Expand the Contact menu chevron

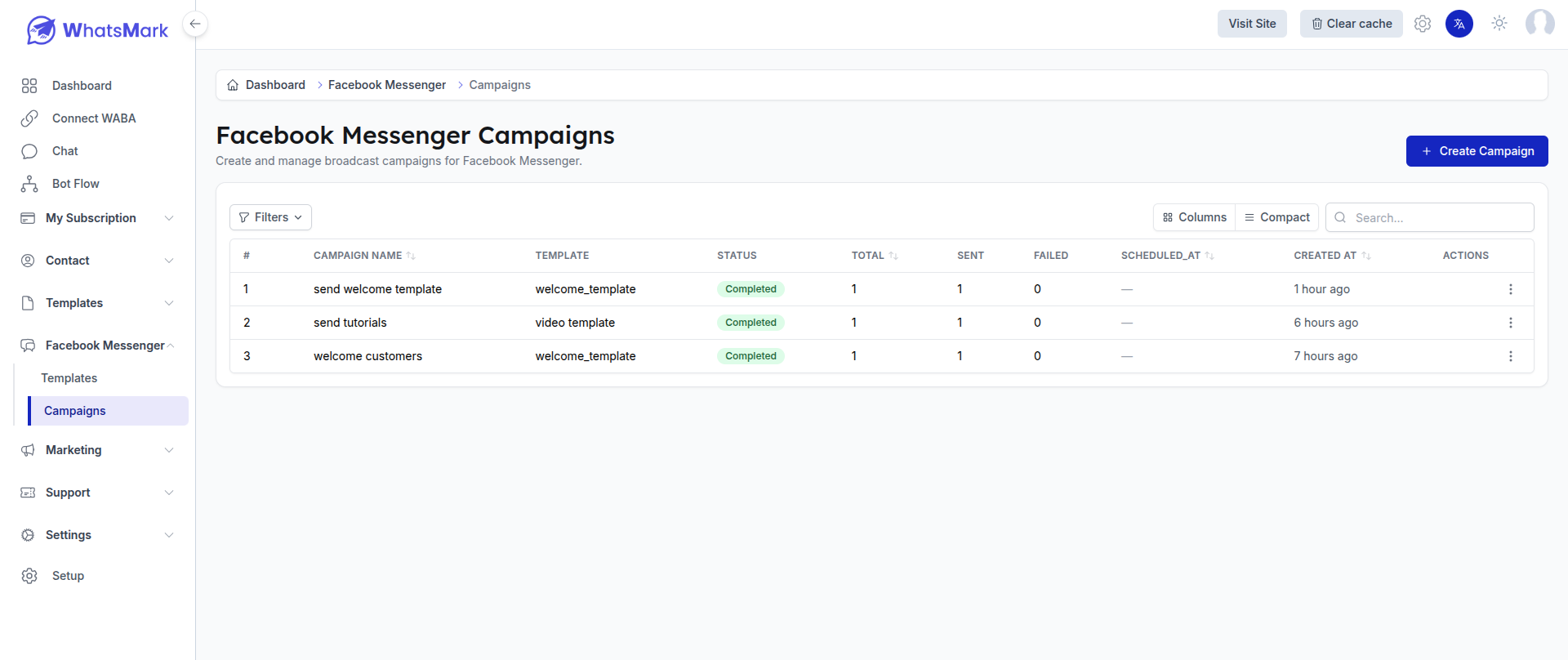169,261
